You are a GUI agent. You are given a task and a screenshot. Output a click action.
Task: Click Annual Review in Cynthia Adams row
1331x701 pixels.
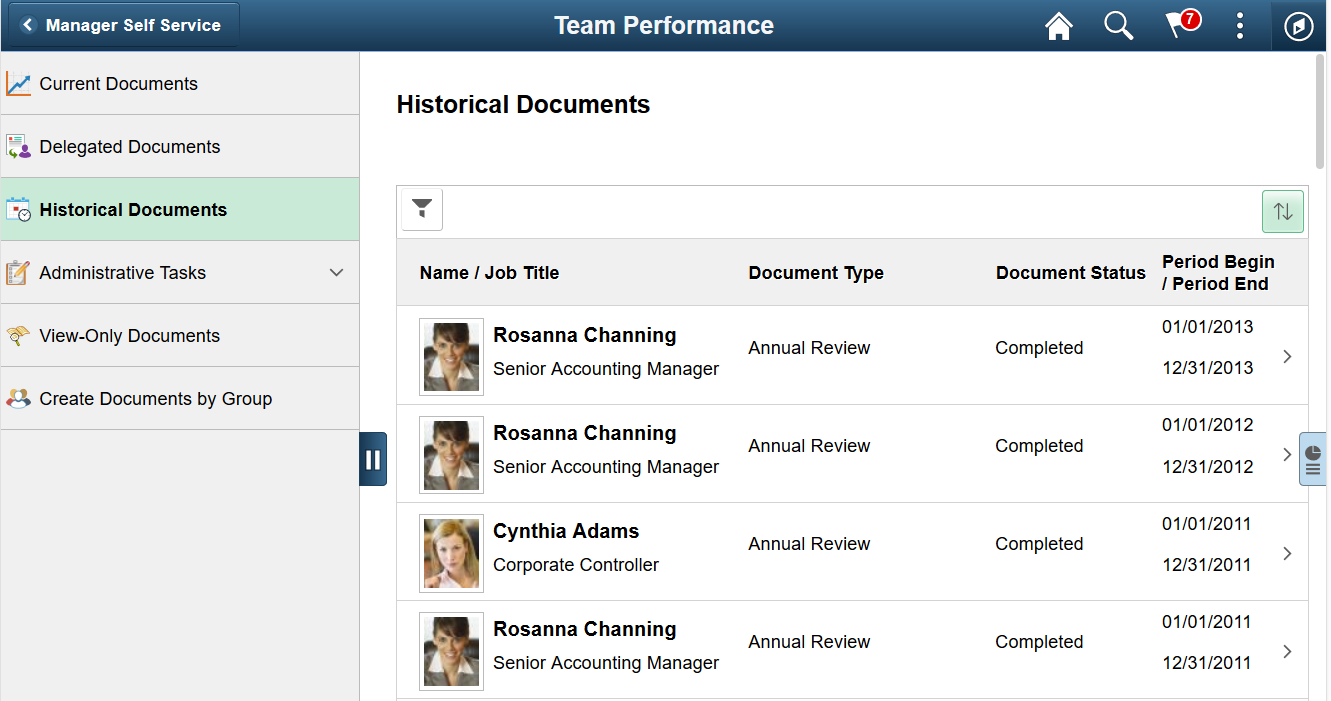click(x=809, y=544)
